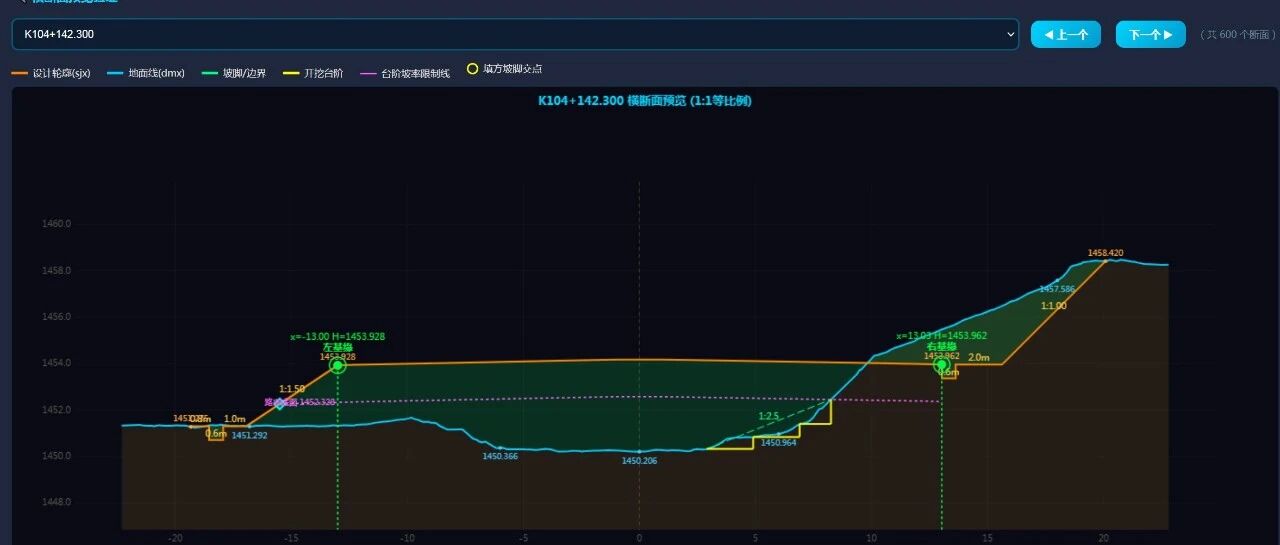The height and width of the screenshot is (545, 1280).
Task: Toggle 设计轮廓(sjx) legend series
Action: 52,73
